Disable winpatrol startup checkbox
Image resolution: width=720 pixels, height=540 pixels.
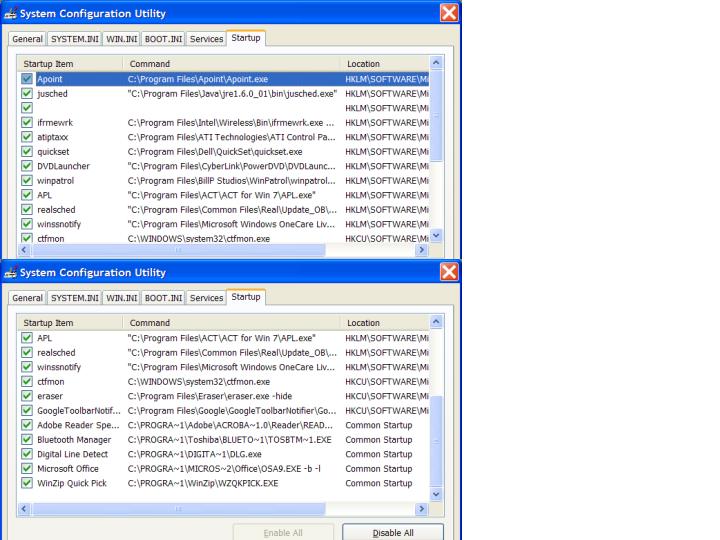pyautogui.click(x=27, y=180)
